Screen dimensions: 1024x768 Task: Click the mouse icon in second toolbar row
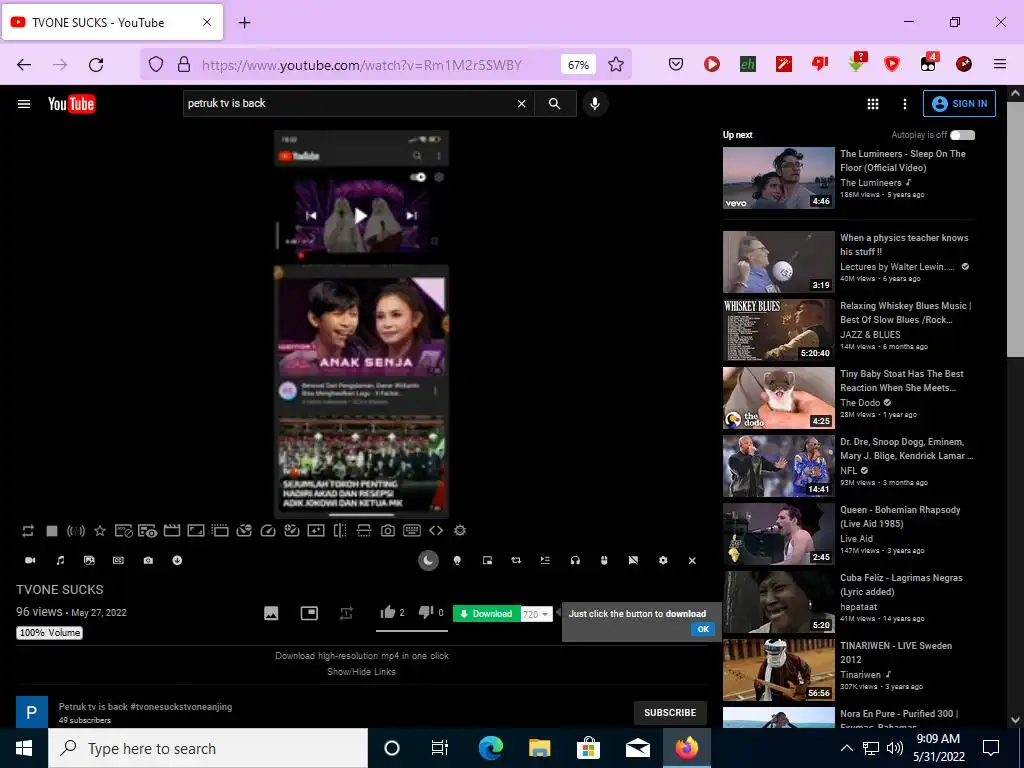604,560
